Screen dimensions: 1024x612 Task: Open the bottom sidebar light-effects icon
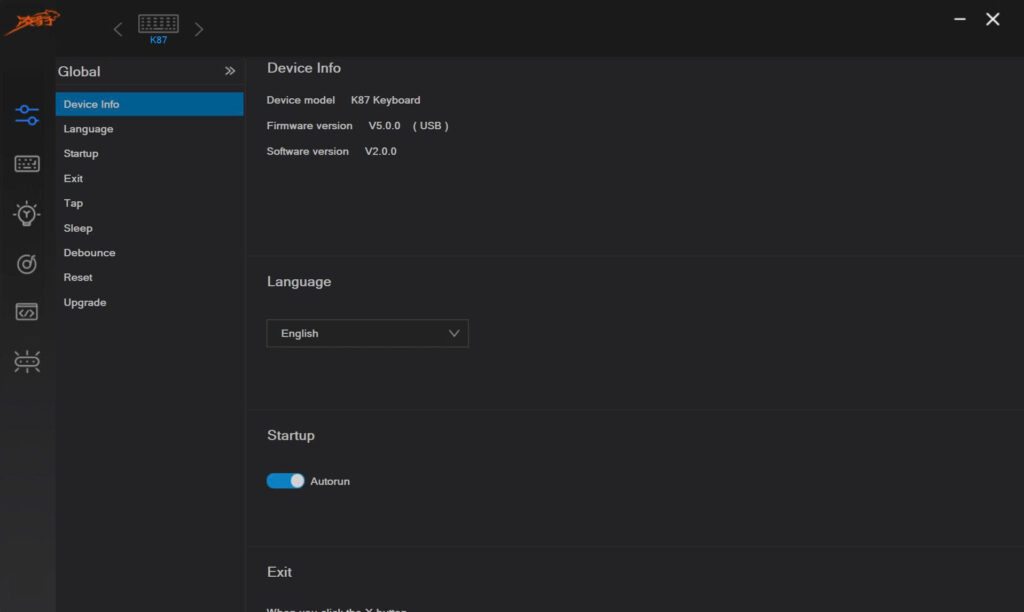coord(27,361)
